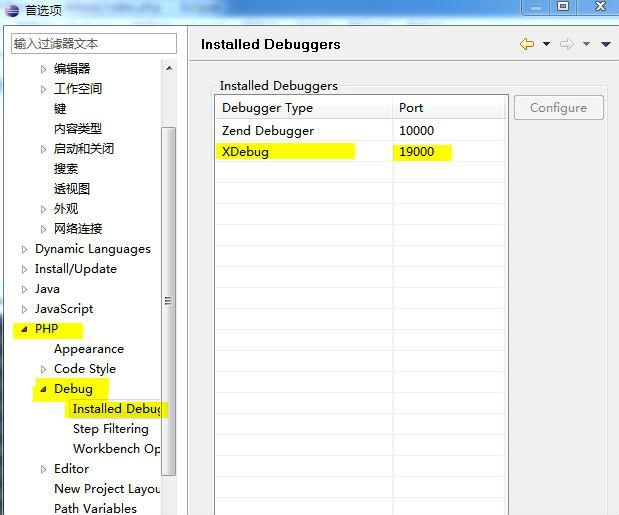Type in the filter text field

93,44
